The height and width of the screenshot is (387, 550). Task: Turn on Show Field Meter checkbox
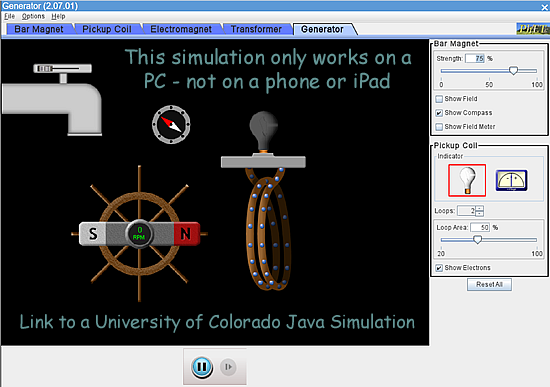coord(439,127)
